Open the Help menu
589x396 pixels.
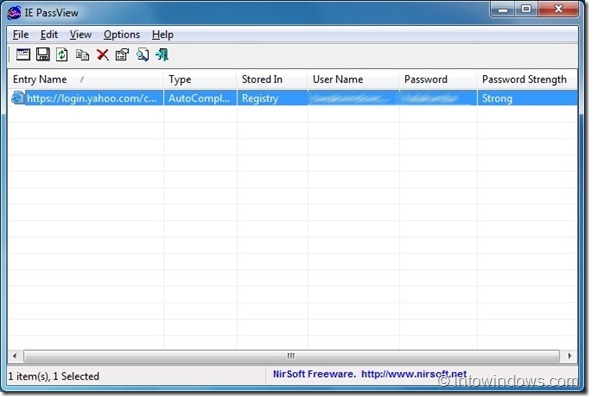163,35
